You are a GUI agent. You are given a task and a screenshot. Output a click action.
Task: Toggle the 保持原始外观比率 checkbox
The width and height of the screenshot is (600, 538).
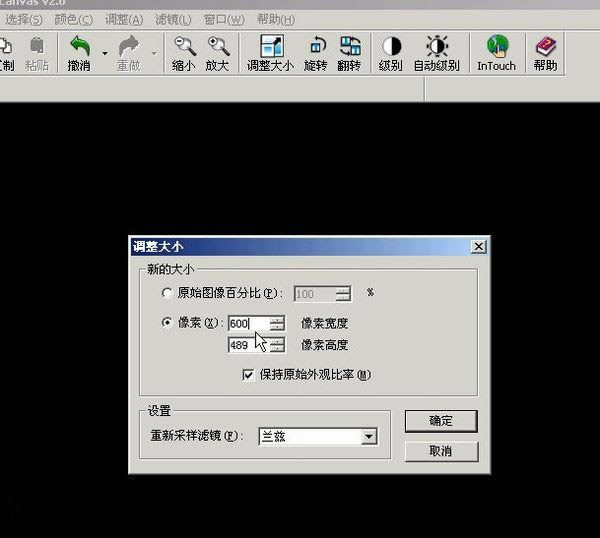click(249, 375)
